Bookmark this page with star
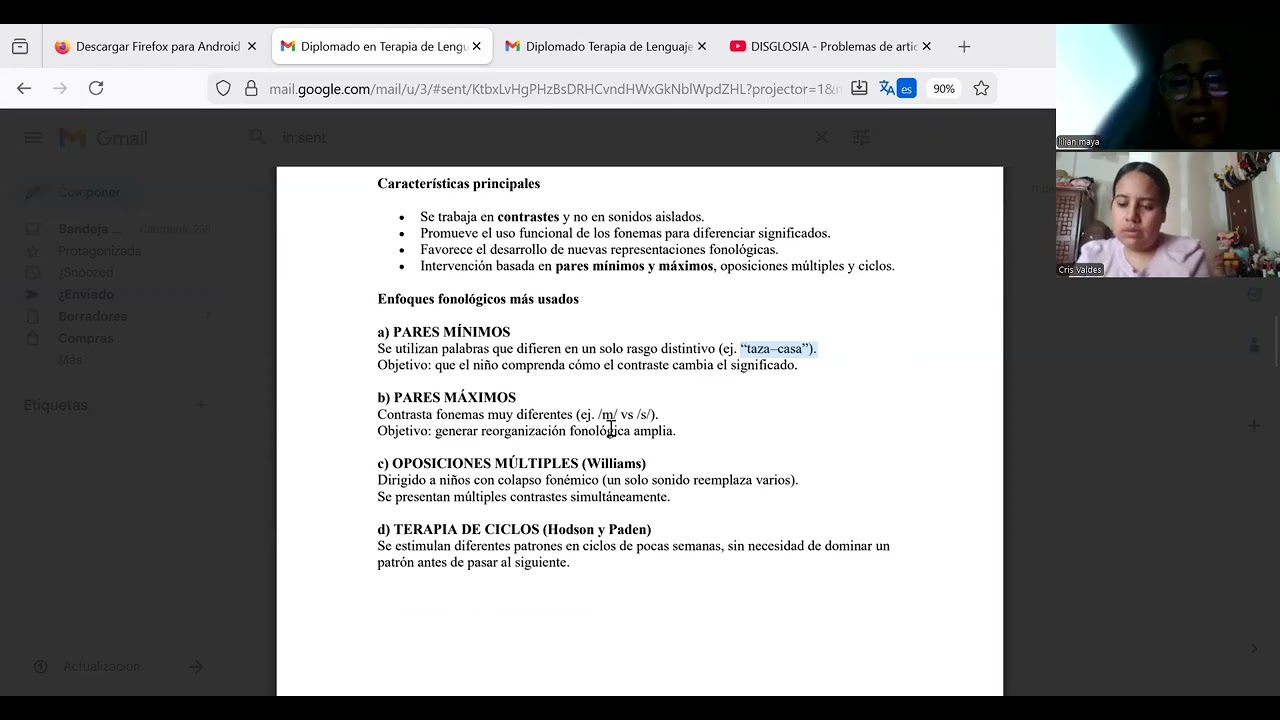The image size is (1280, 720). coord(981,89)
